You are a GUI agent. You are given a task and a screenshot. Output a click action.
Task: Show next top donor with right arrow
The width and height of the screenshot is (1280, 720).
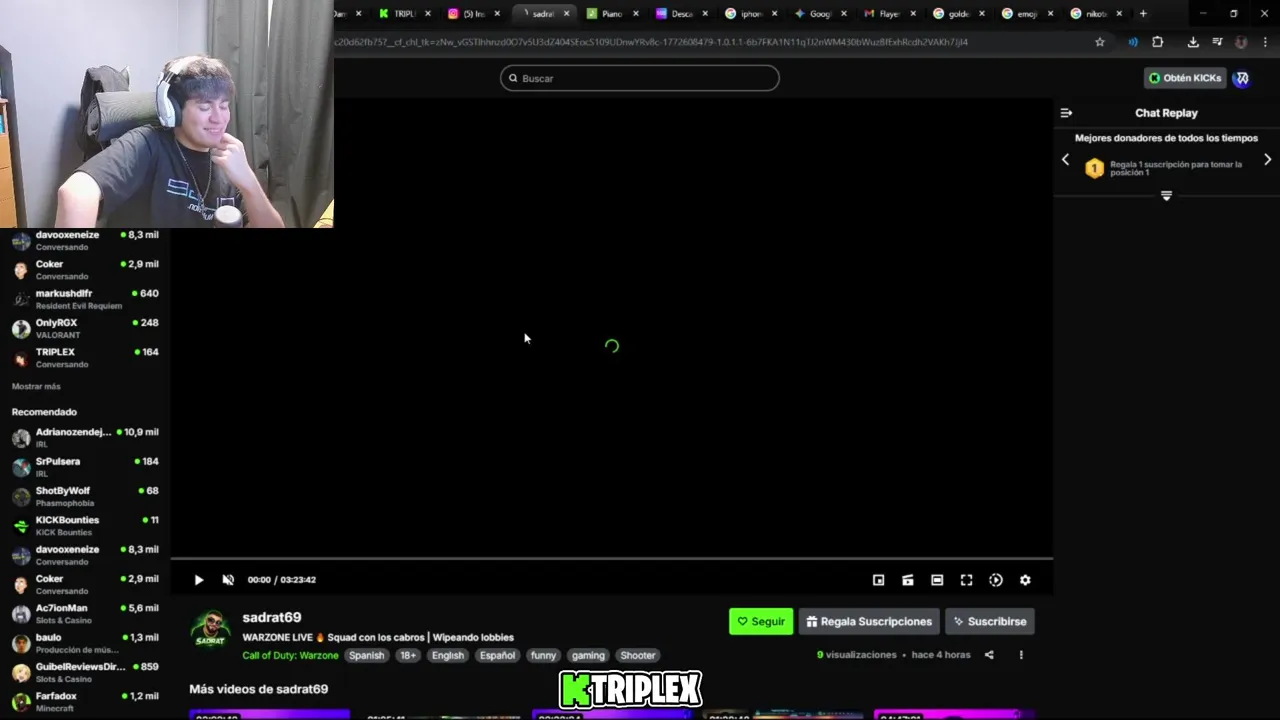click(x=1267, y=160)
